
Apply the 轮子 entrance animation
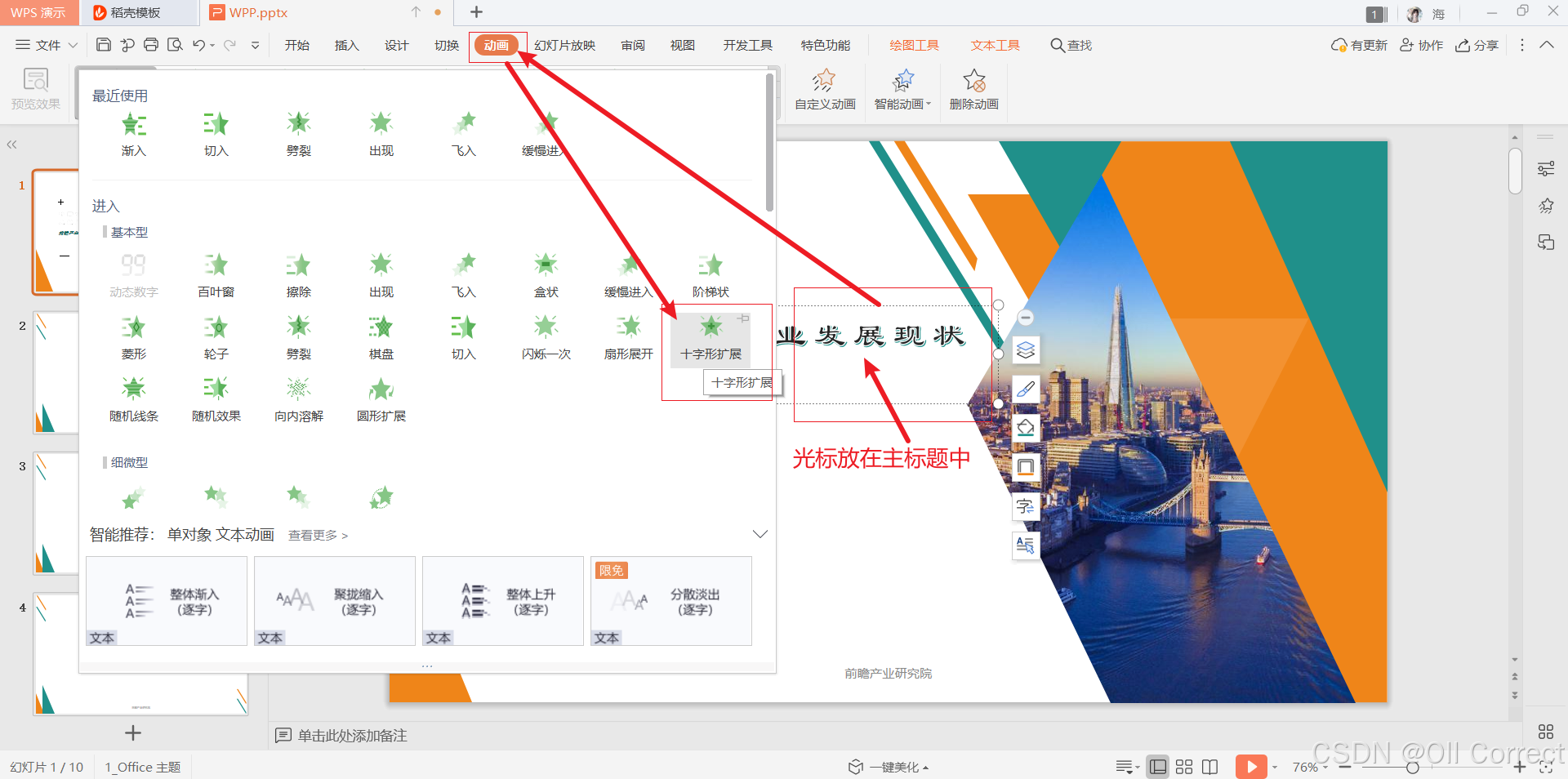[216, 337]
